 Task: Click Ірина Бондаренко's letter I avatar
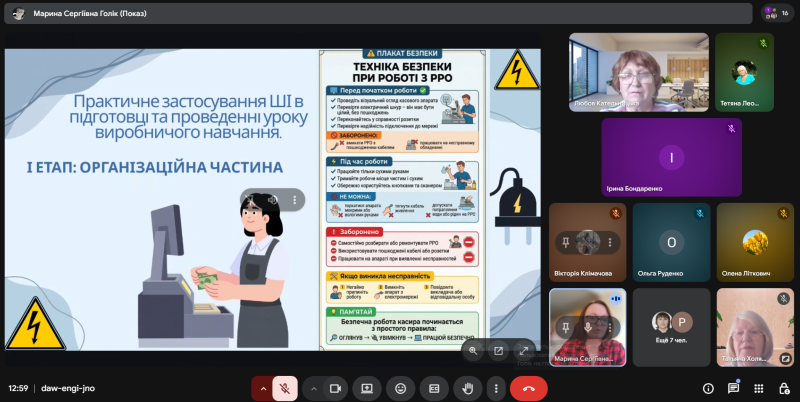[x=671, y=158]
